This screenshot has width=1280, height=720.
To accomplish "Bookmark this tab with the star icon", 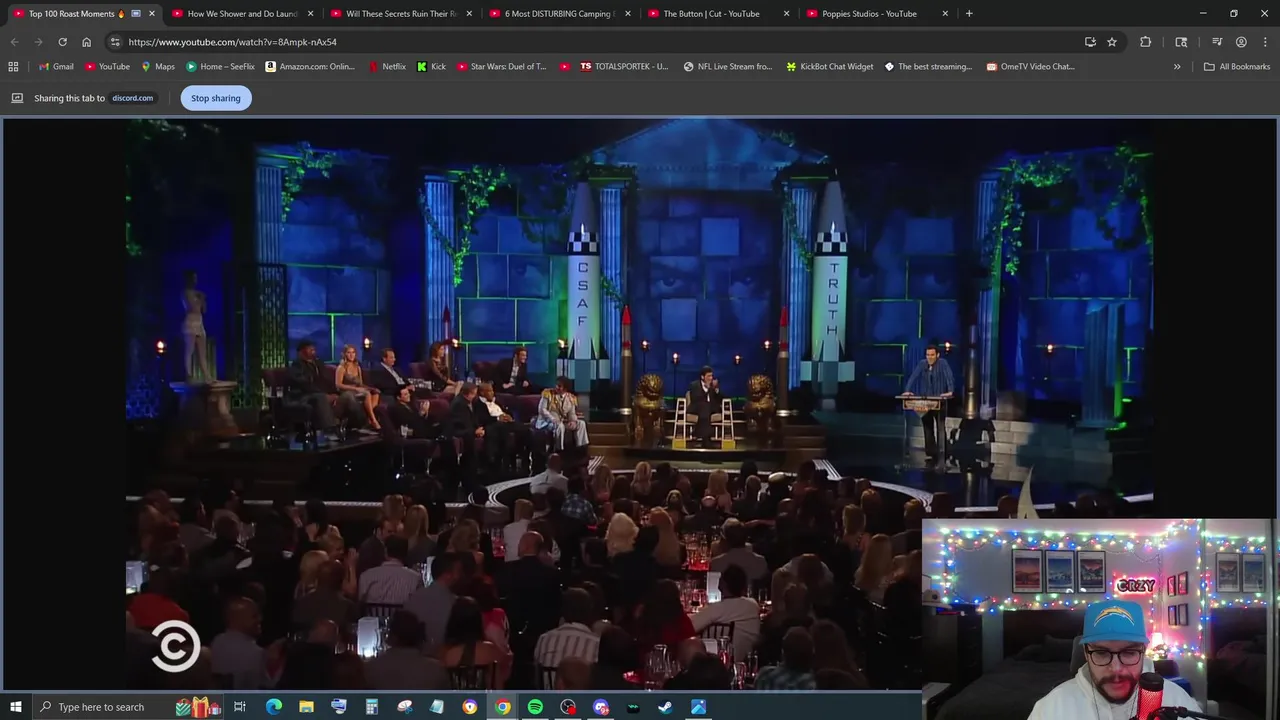I will [1112, 42].
